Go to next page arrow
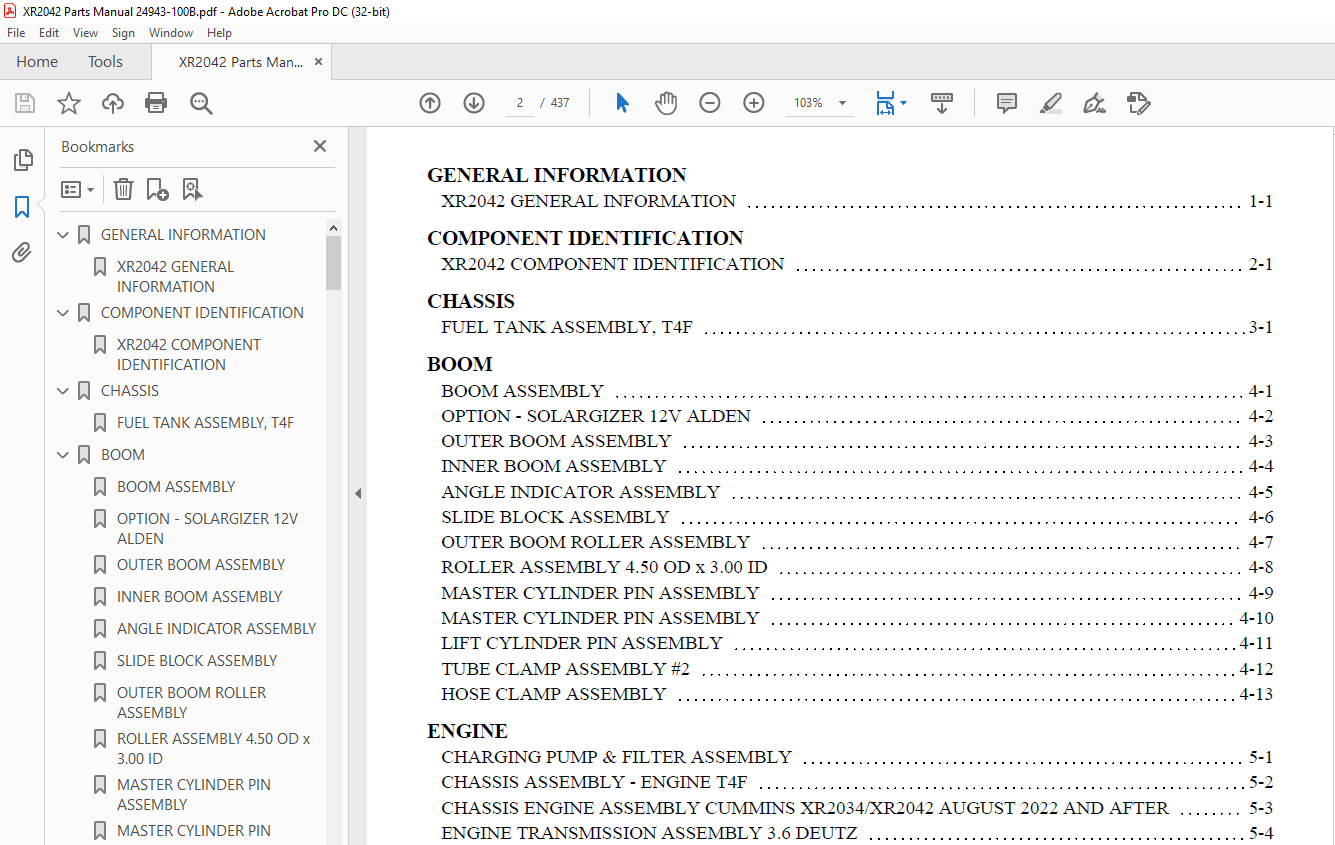Viewport: 1335px width, 845px height. pyautogui.click(x=474, y=103)
